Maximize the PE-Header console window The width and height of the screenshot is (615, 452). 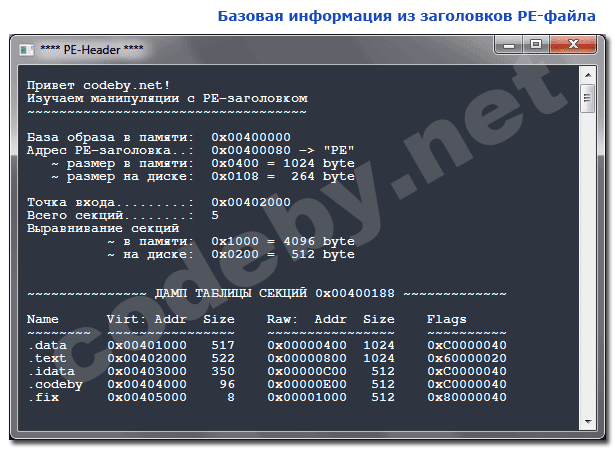coord(536,45)
